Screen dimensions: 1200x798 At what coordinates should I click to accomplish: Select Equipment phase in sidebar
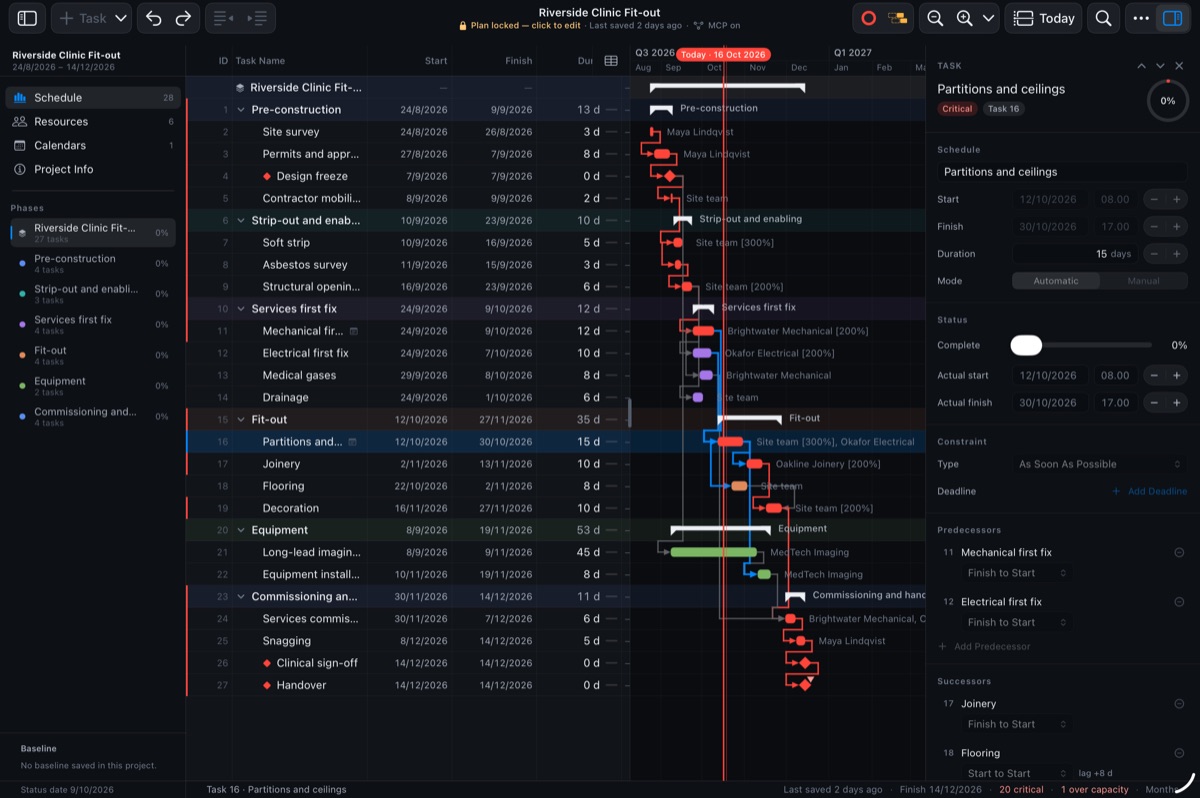point(91,385)
